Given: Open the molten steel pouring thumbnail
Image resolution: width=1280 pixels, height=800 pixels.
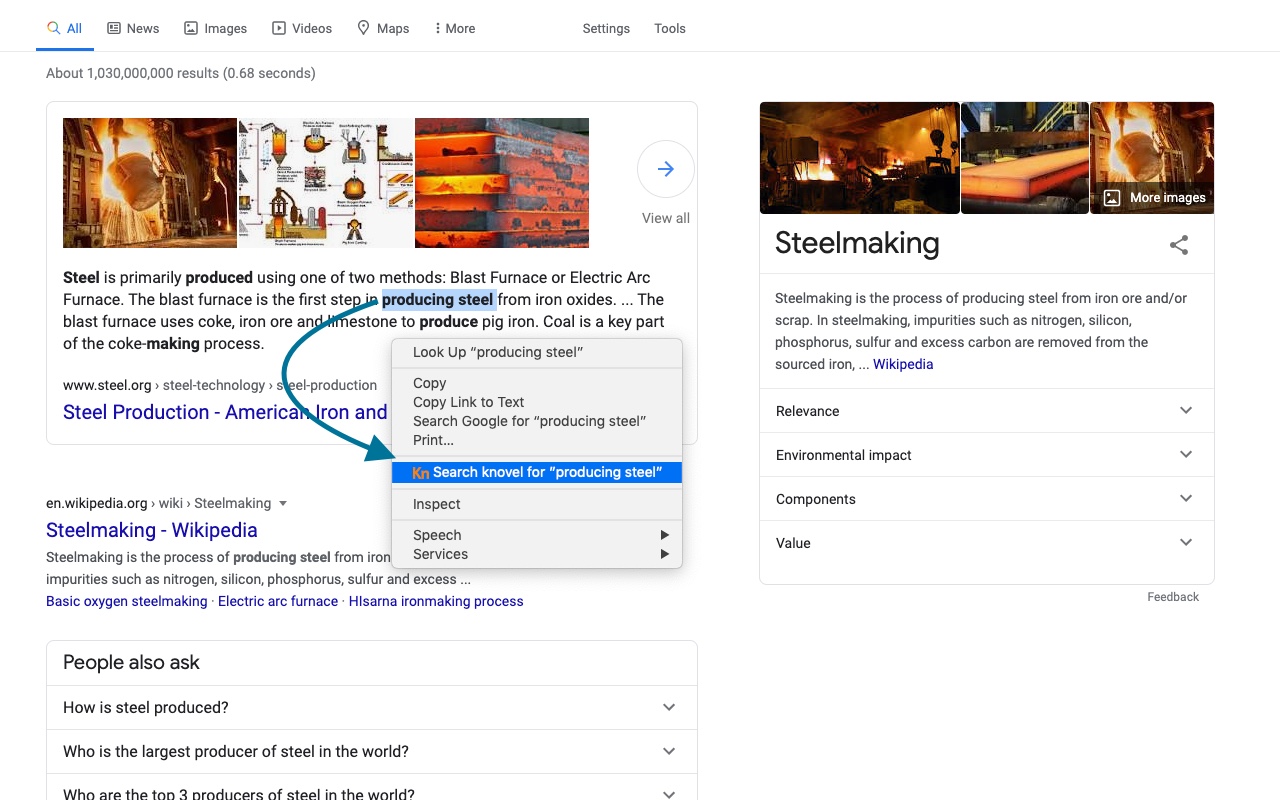Looking at the screenshot, I should 150,183.
